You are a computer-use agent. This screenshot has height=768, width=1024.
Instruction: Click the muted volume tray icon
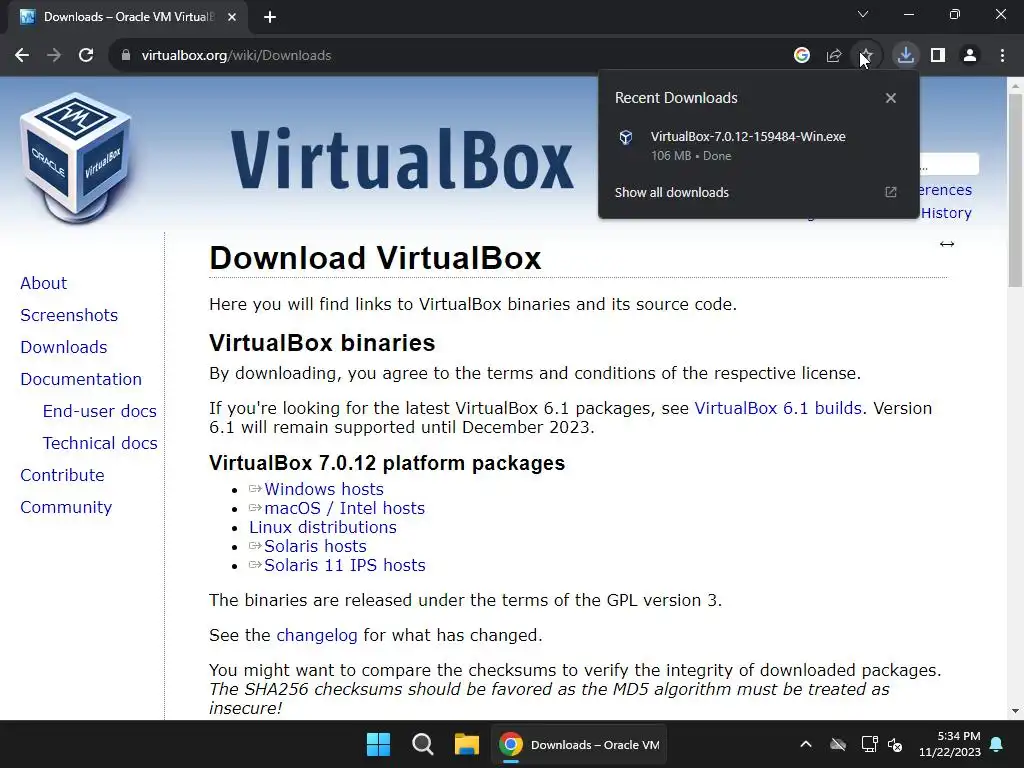click(x=895, y=744)
